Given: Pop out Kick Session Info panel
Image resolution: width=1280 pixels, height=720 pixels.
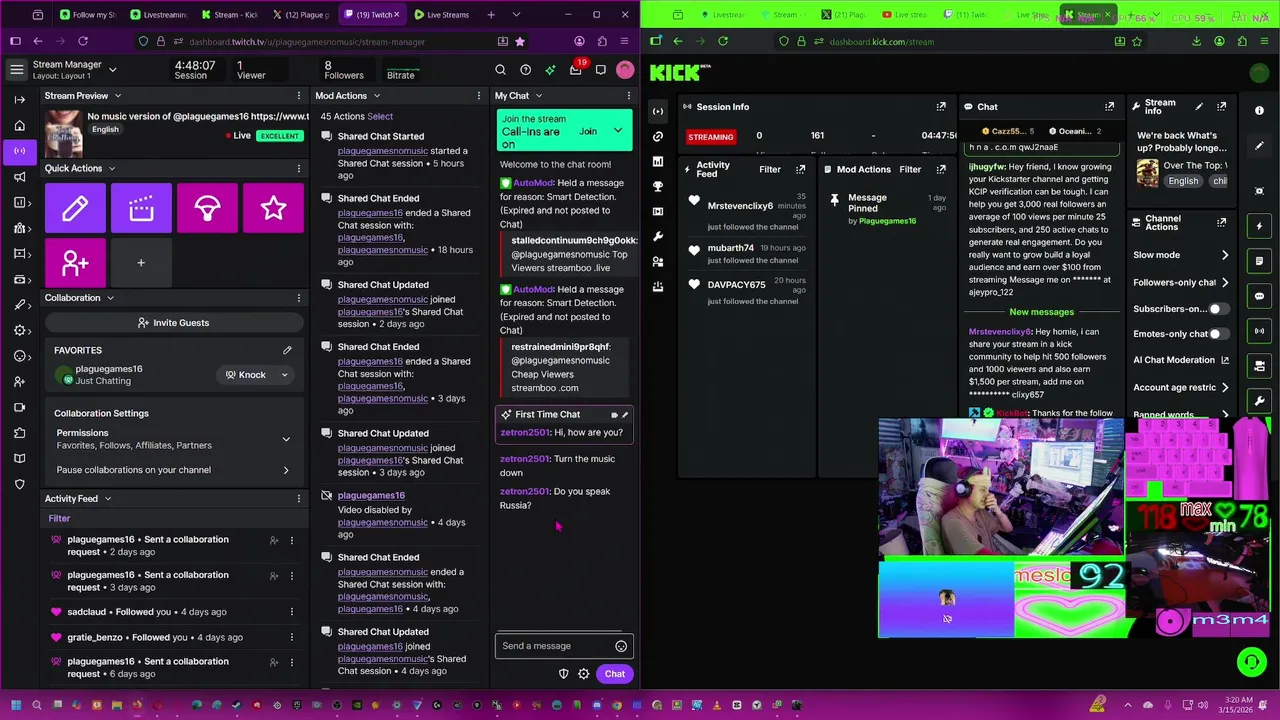Looking at the screenshot, I should pos(941,106).
